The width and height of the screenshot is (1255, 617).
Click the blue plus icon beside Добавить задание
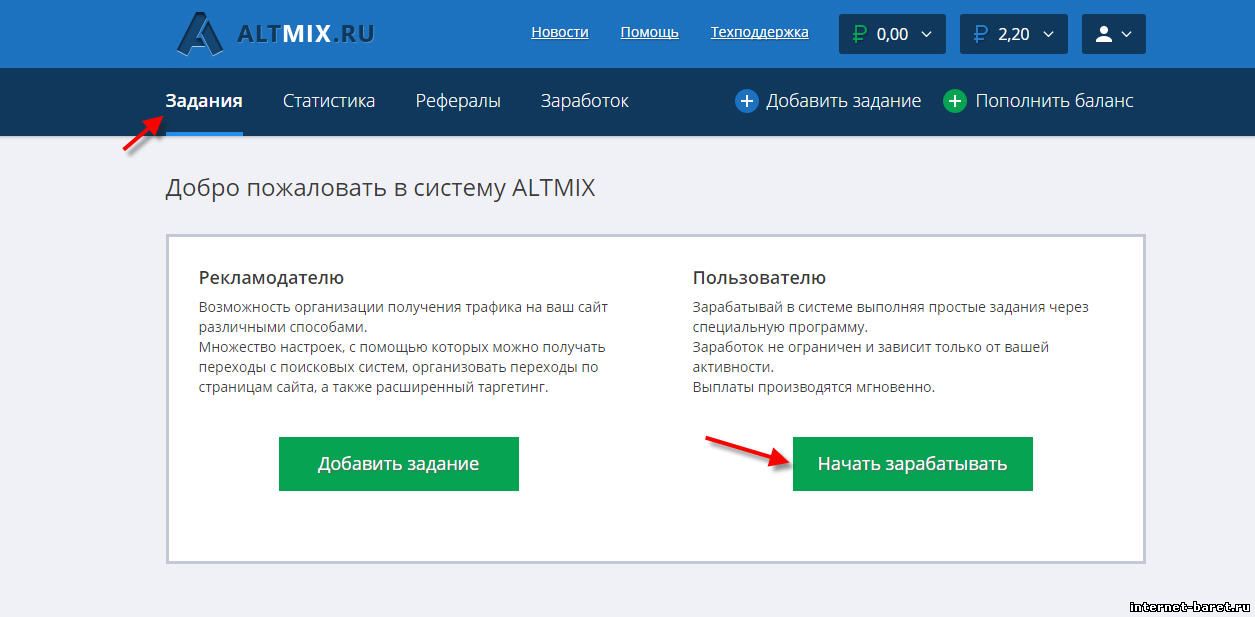coord(747,101)
